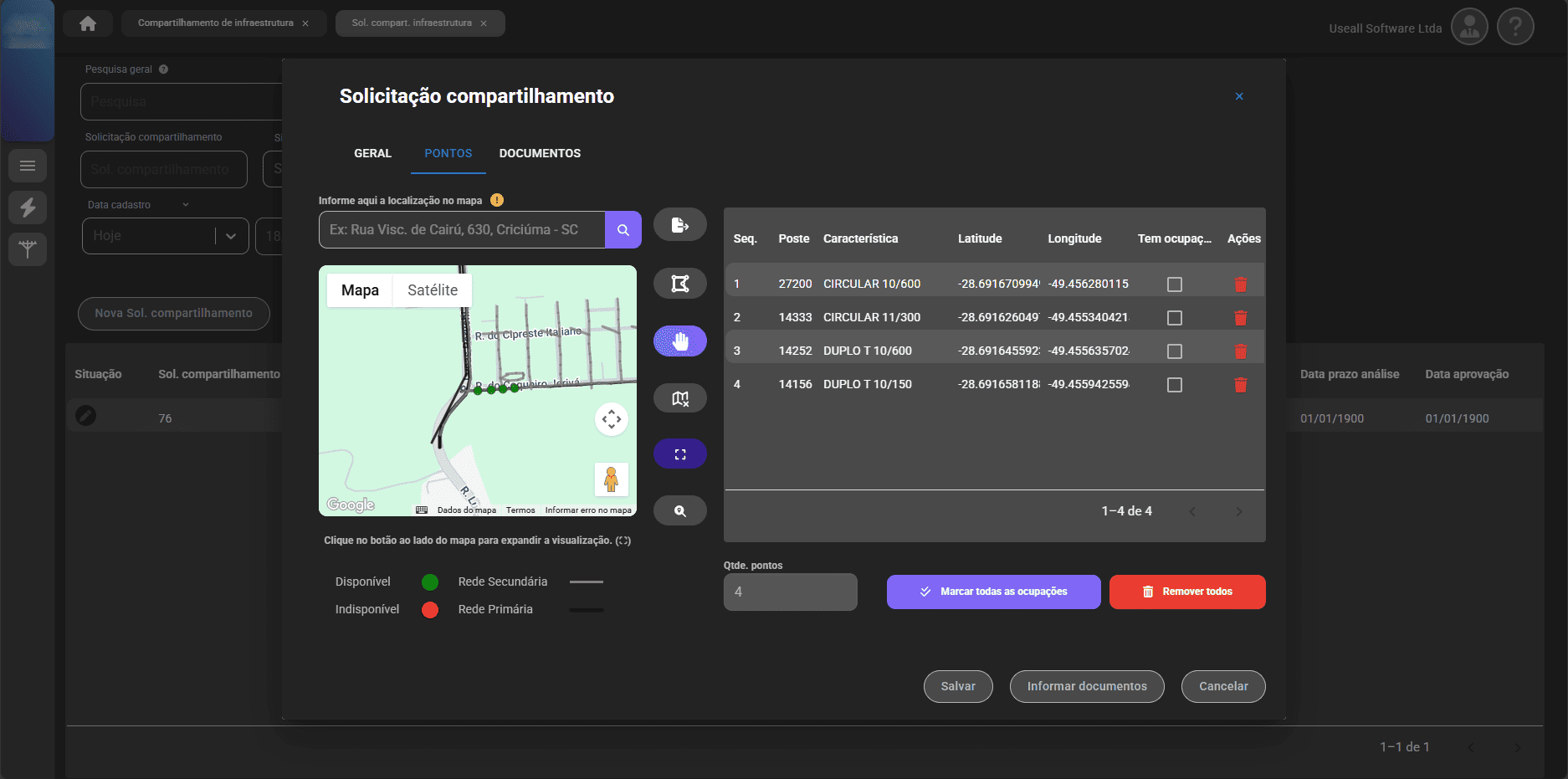Click the import file icon button beside the map
The width and height of the screenshot is (1568, 779).
[679, 225]
